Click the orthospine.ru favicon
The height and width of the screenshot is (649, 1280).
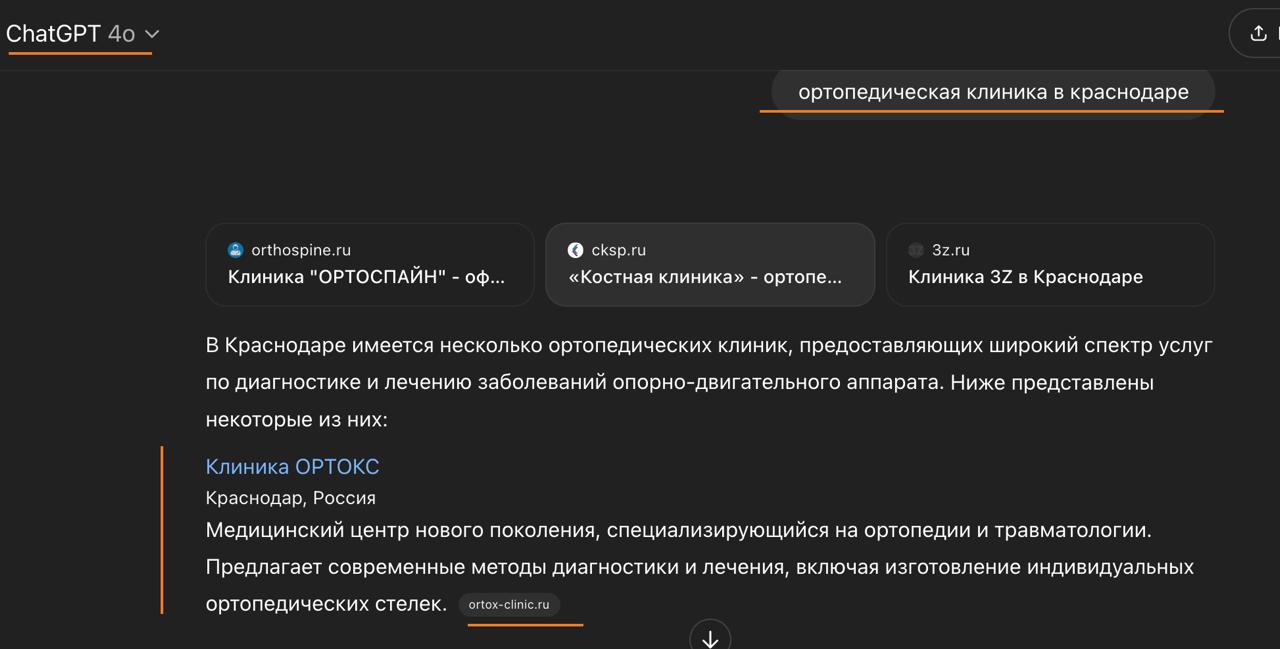pyautogui.click(x=235, y=249)
